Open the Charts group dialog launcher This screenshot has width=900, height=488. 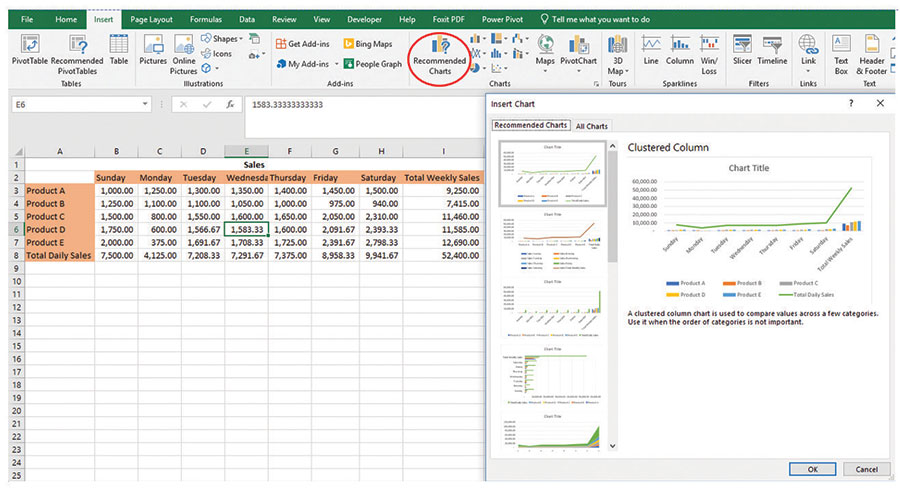pyautogui.click(x=597, y=84)
